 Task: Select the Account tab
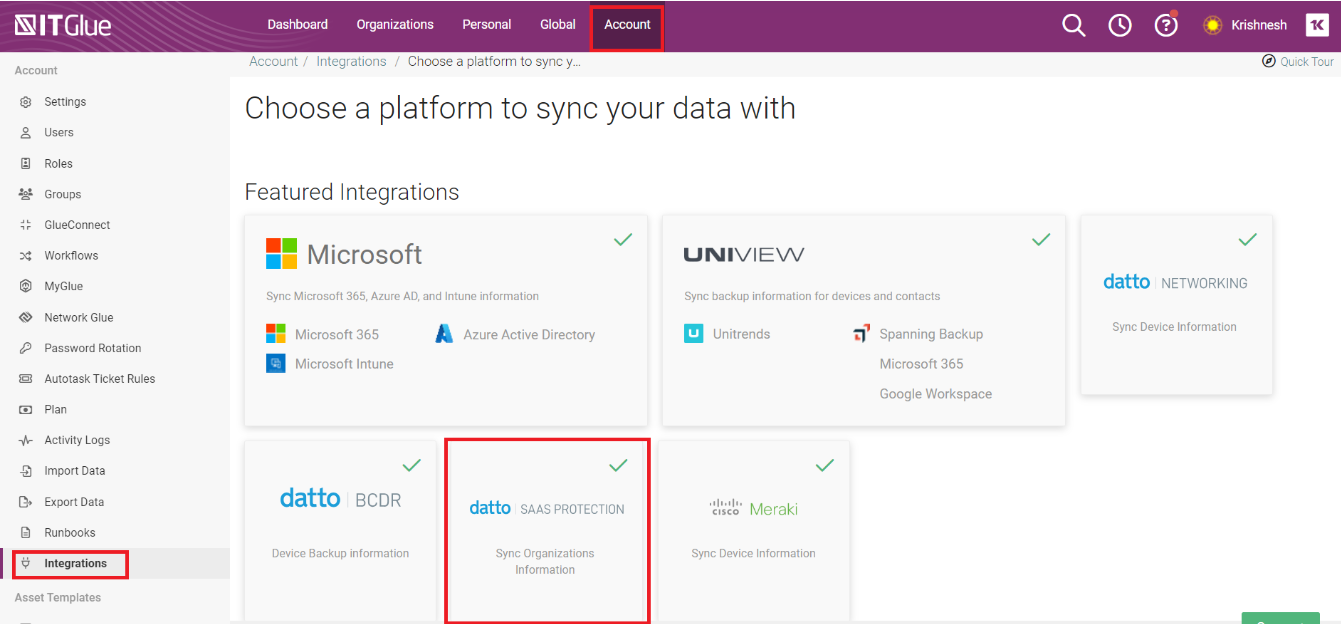pyautogui.click(x=627, y=27)
